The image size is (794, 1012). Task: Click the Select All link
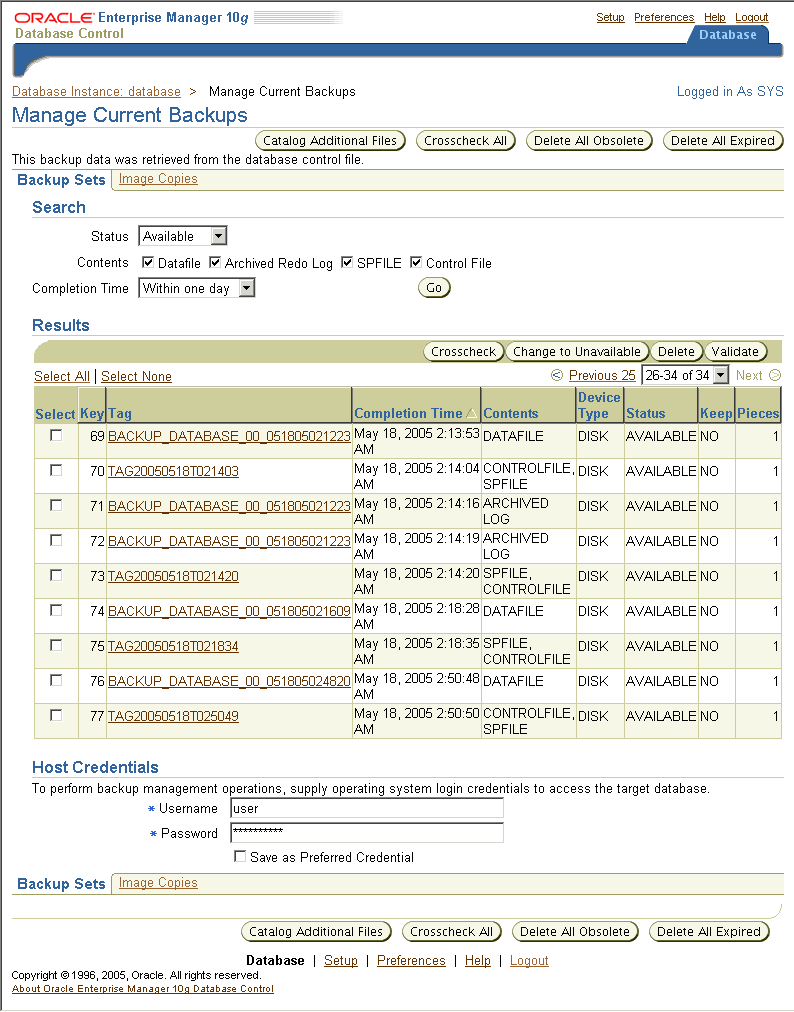point(61,376)
